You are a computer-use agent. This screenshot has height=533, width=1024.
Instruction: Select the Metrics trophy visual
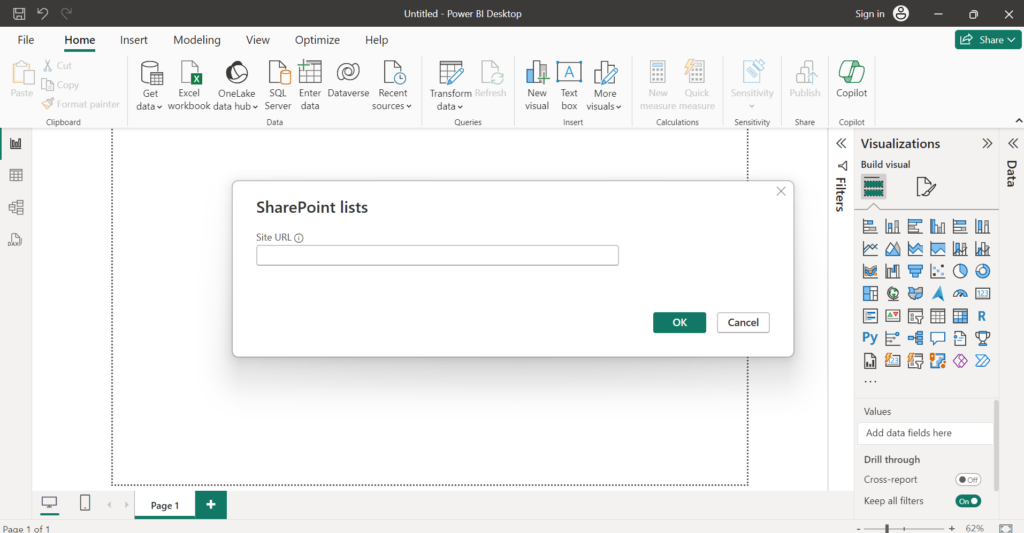(x=982, y=338)
